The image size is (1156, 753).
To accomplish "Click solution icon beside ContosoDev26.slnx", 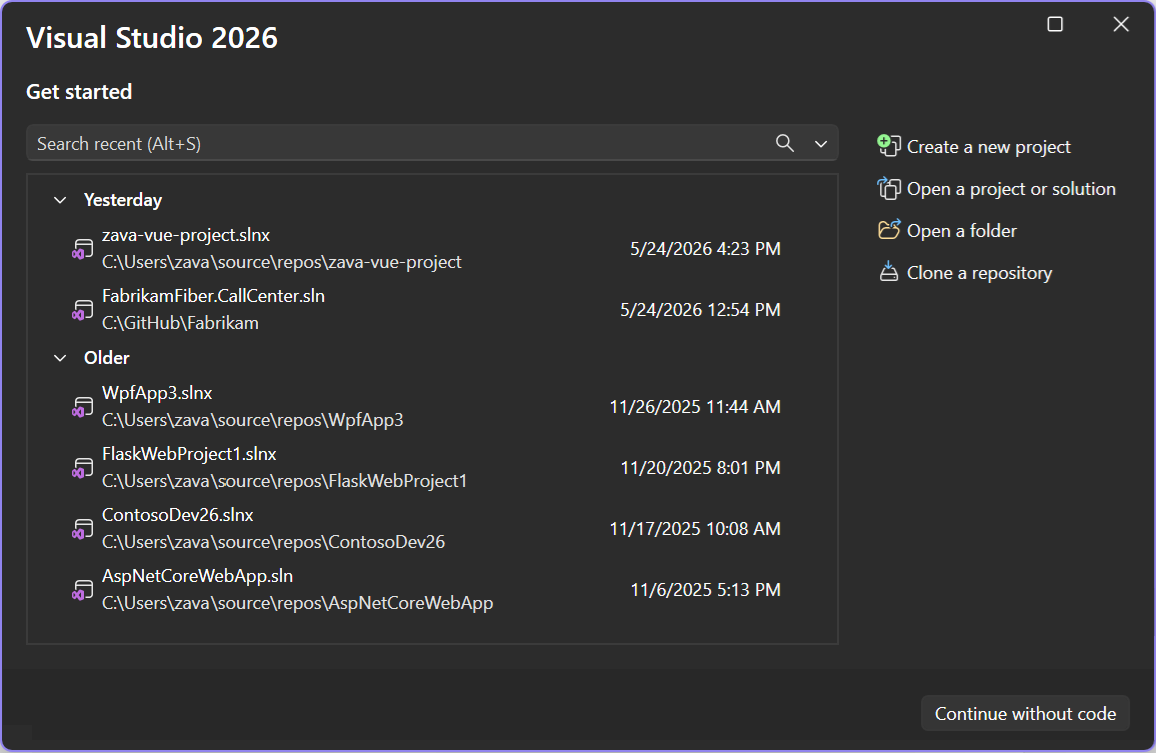I will [x=82, y=529].
